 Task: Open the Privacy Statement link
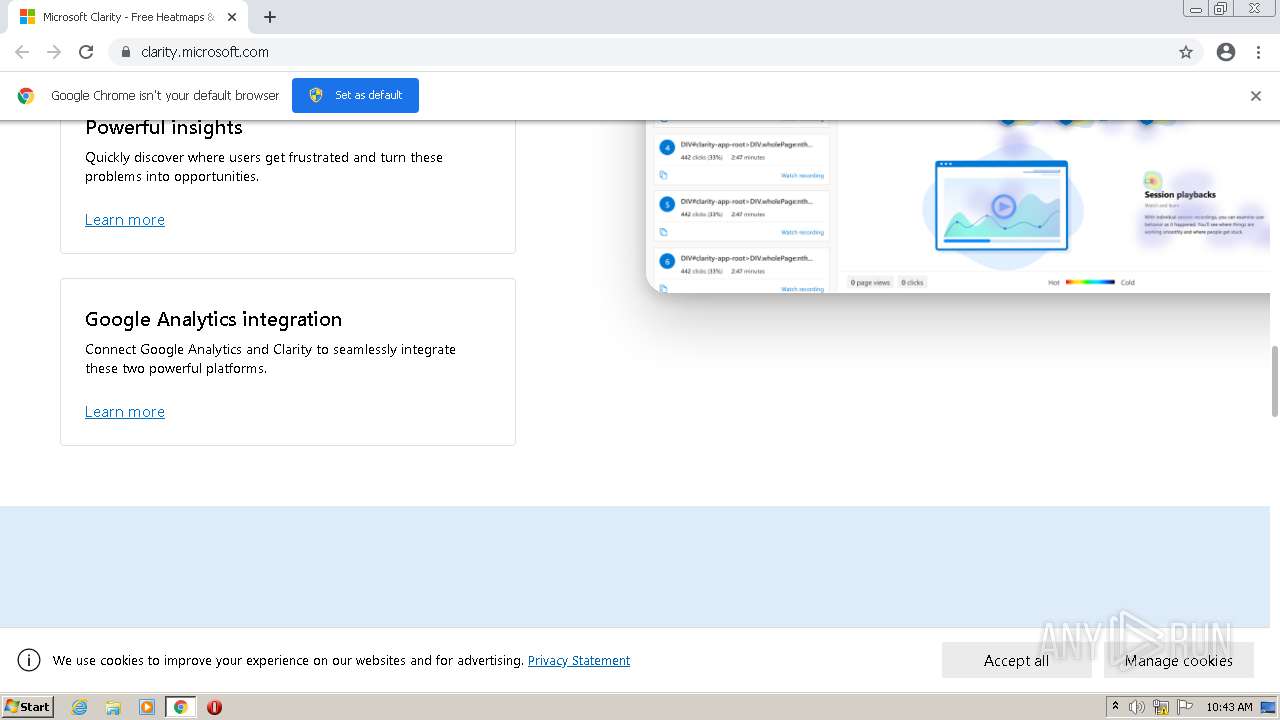click(x=579, y=660)
